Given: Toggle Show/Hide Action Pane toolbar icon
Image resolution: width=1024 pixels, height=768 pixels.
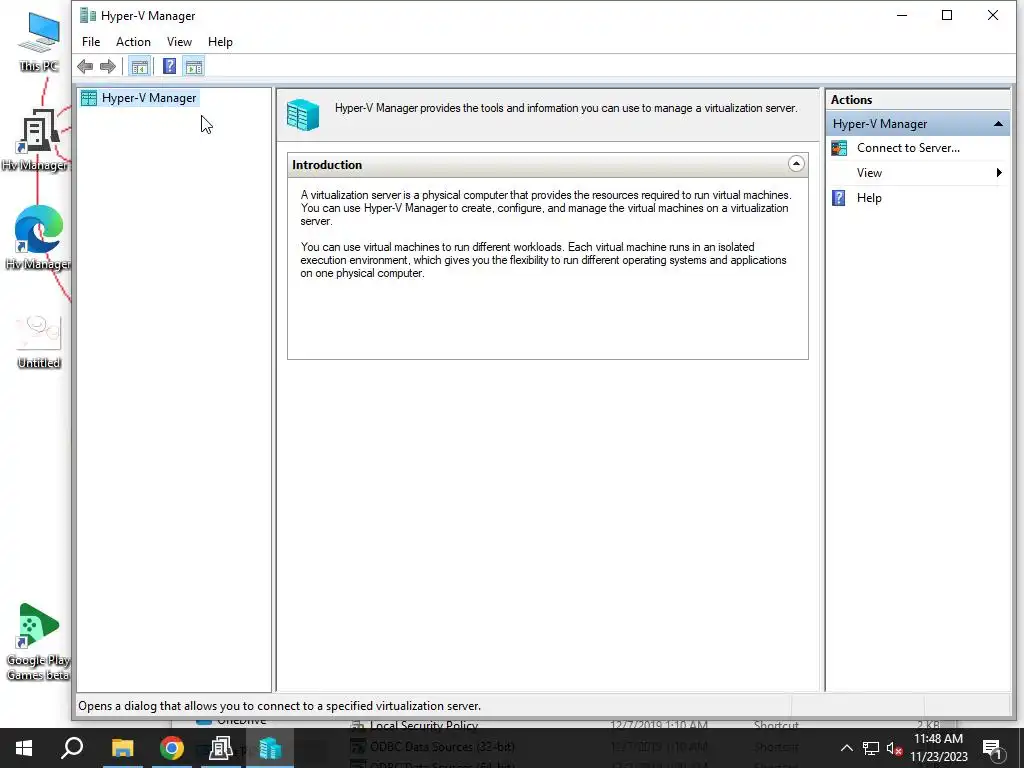Looking at the screenshot, I should coord(194,66).
